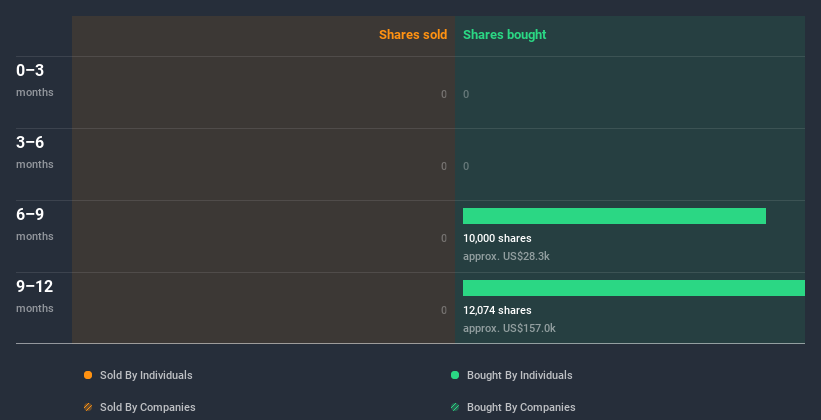Click the 9–12 months green bar

pyautogui.click(x=633, y=288)
